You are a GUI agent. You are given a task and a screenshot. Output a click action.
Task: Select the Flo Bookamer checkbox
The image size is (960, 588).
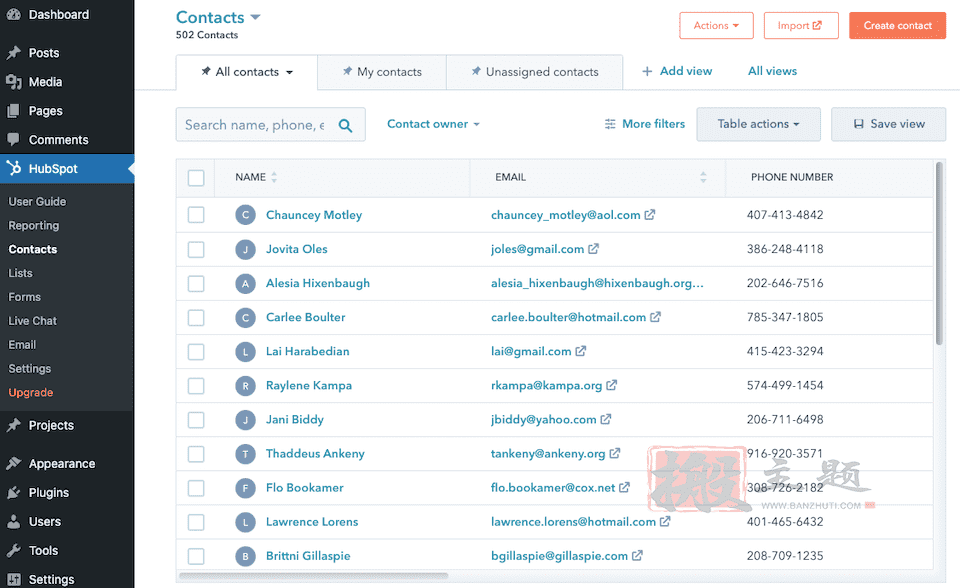(196, 488)
